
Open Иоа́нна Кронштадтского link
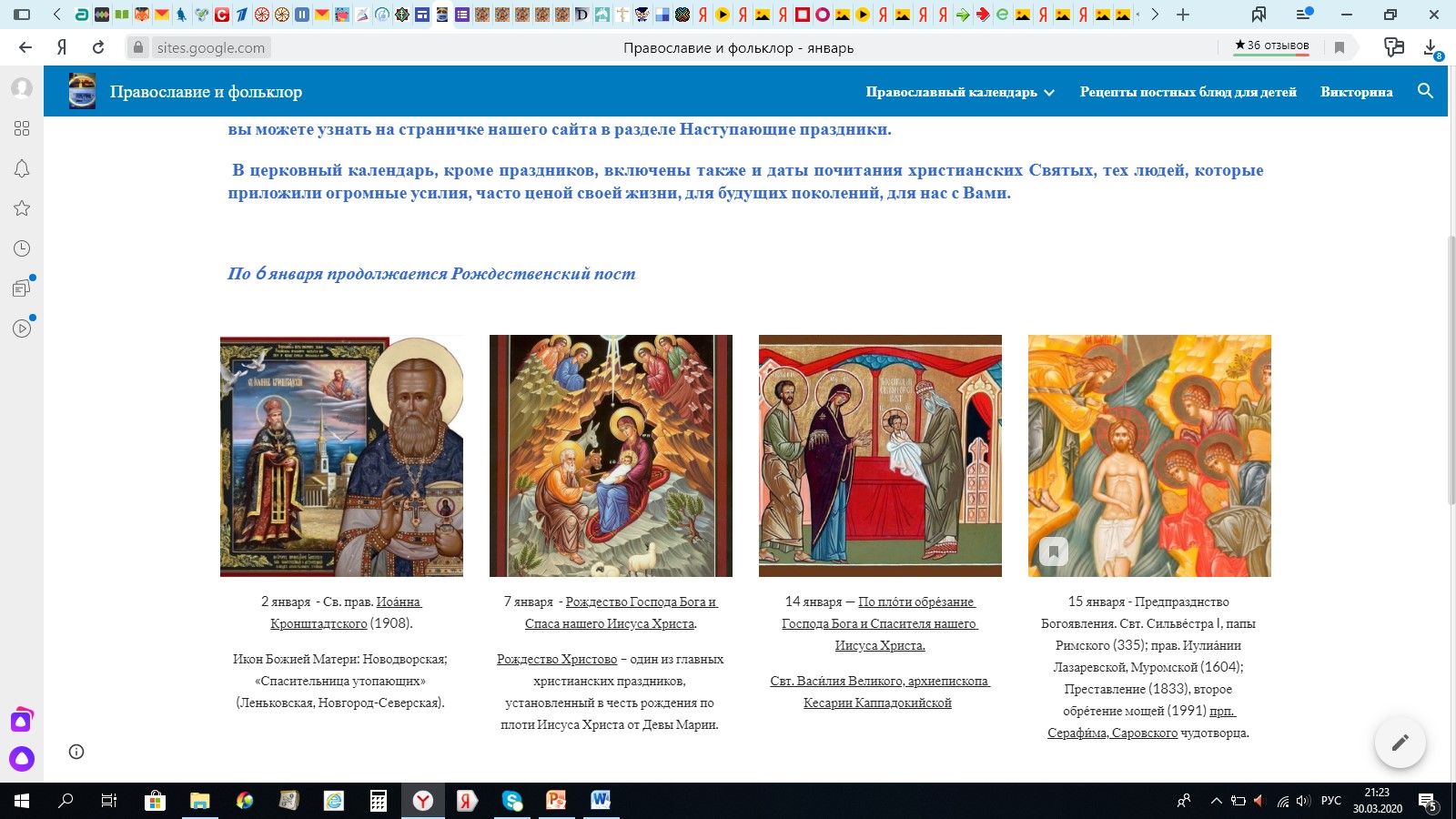point(346,612)
